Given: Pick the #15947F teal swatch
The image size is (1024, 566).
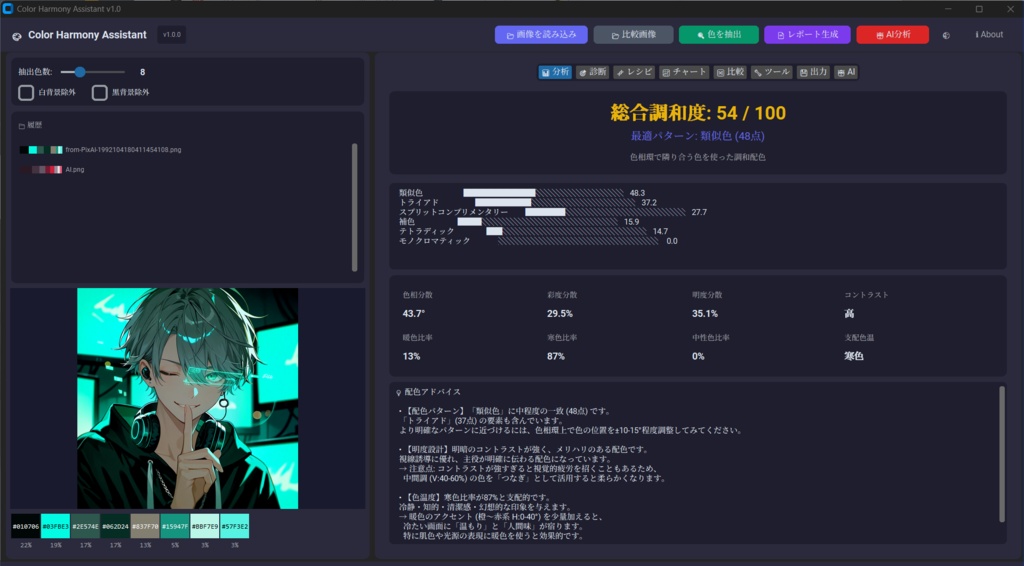Looking at the screenshot, I should (175, 526).
